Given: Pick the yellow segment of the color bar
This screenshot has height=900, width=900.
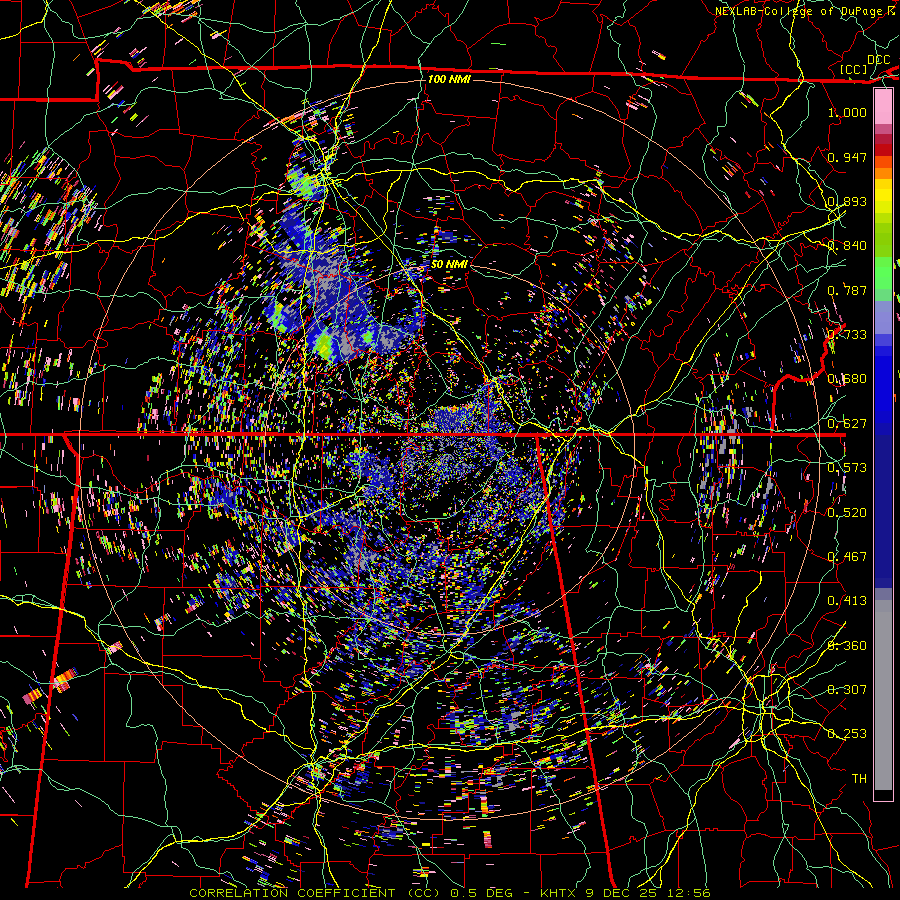Looking at the screenshot, I should click(x=883, y=196).
